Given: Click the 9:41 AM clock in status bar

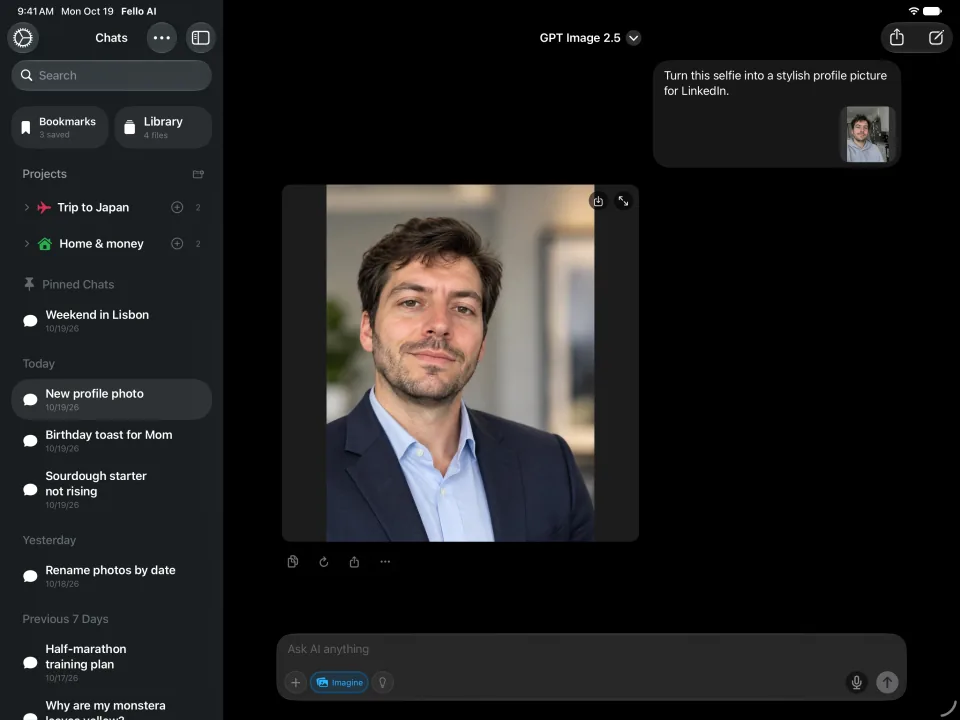Looking at the screenshot, I should tap(36, 11).
